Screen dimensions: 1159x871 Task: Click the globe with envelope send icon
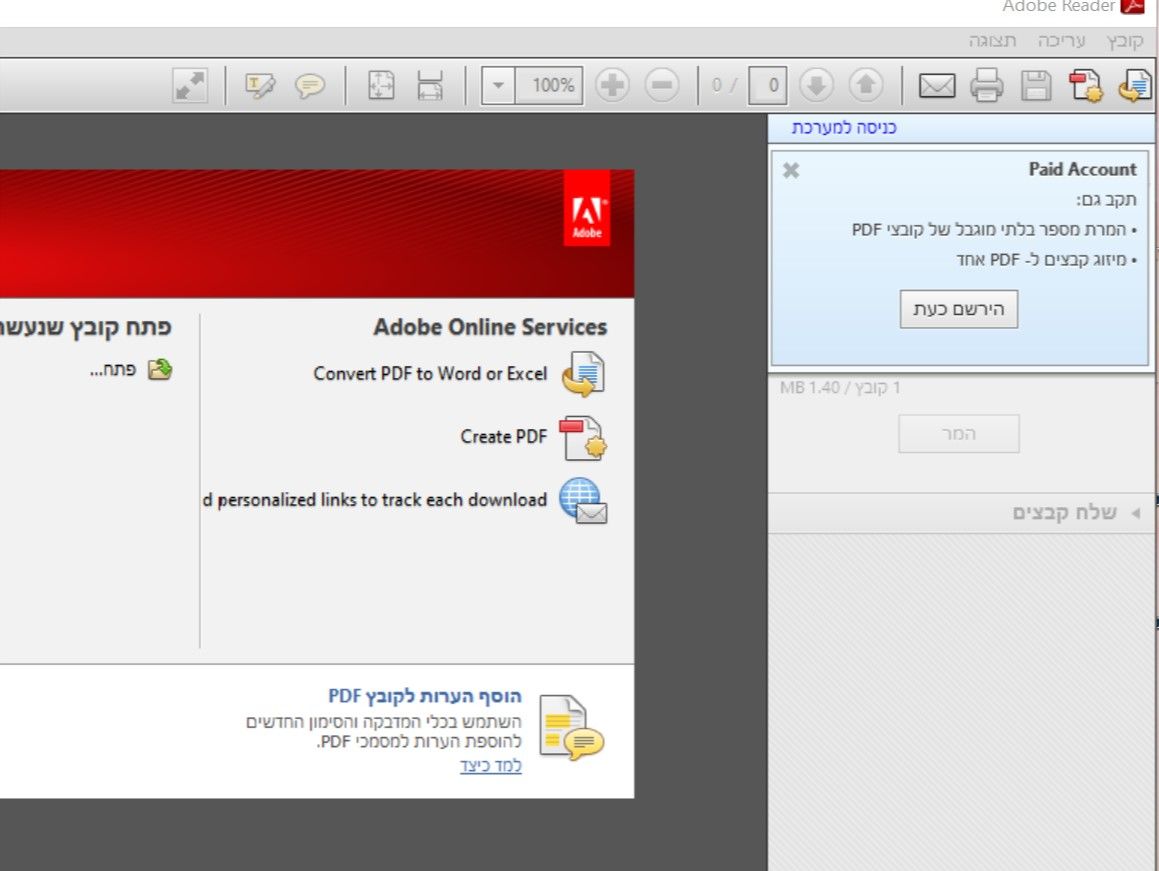click(x=583, y=501)
